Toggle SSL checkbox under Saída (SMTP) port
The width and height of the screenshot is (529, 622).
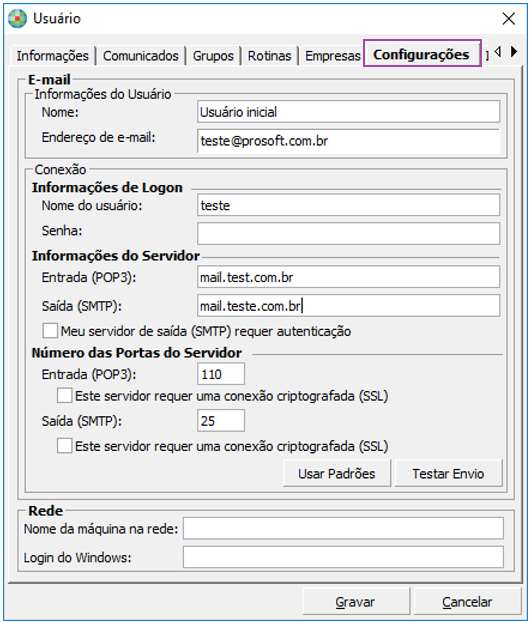[65, 445]
